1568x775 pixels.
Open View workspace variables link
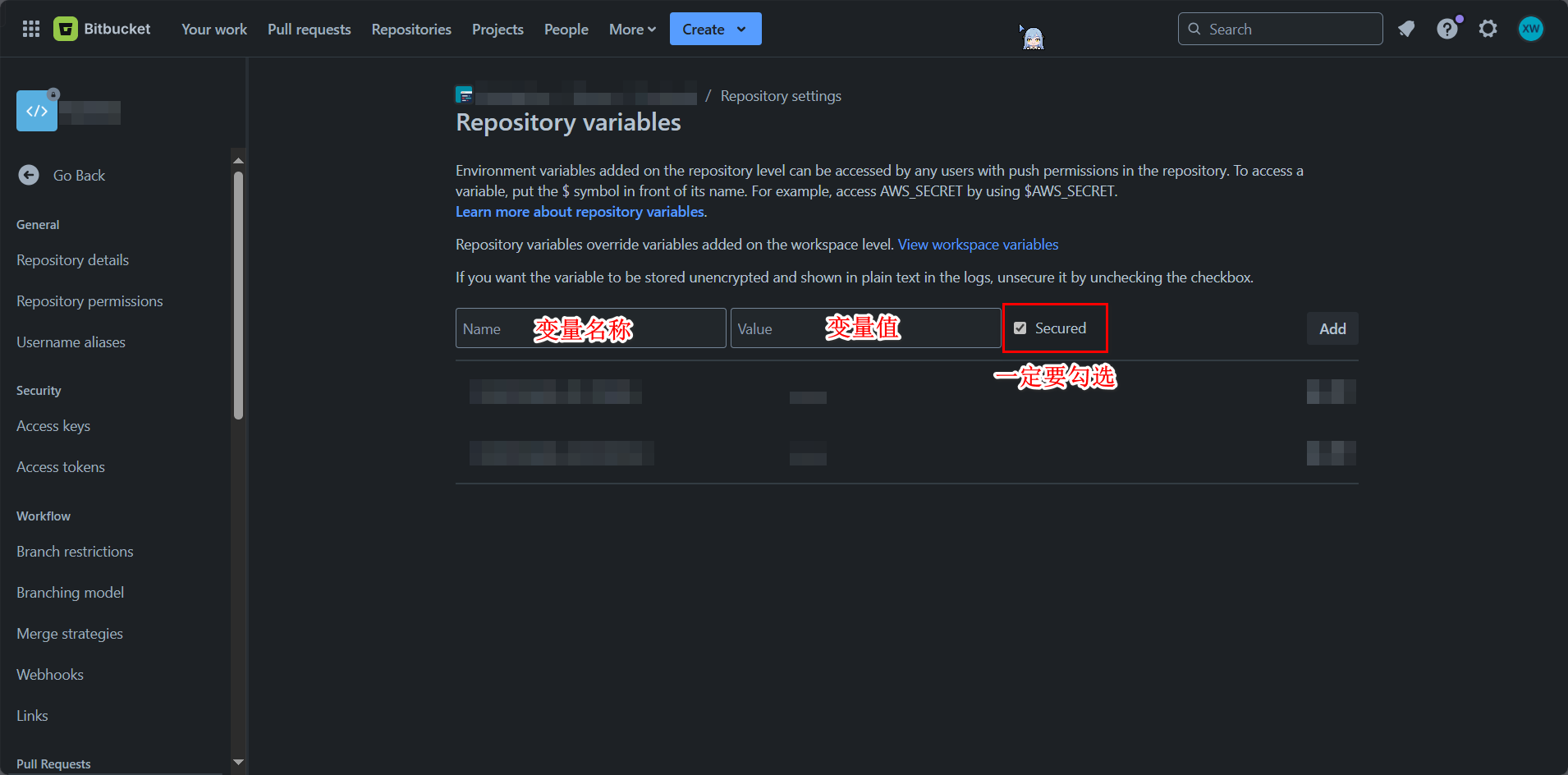(978, 245)
